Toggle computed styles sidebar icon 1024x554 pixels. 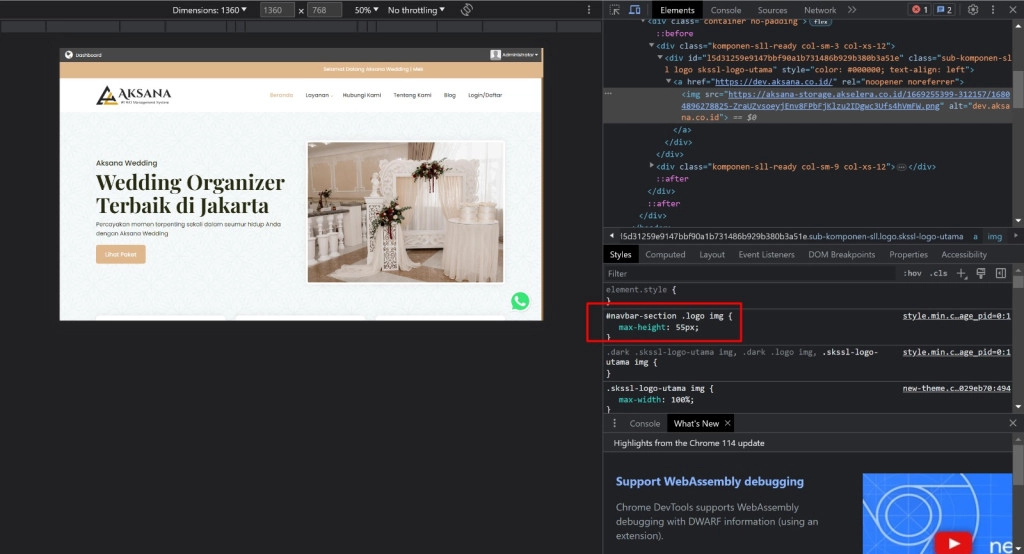pyautogui.click(x=1000, y=274)
